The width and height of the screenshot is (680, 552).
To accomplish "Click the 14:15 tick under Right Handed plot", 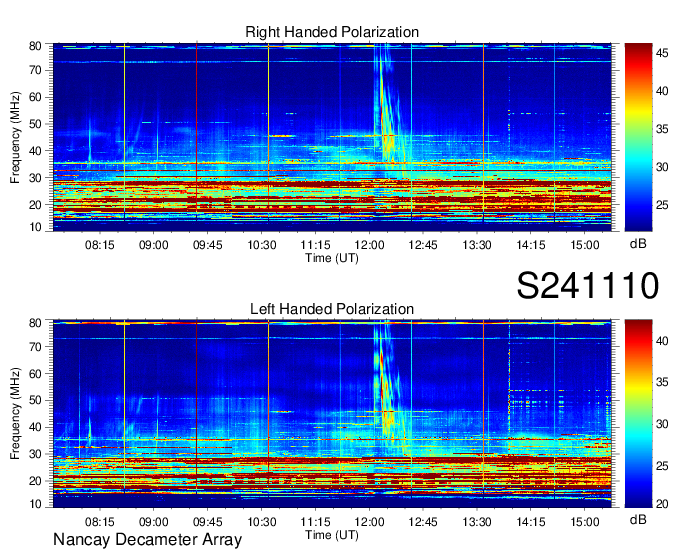I will click(531, 245).
